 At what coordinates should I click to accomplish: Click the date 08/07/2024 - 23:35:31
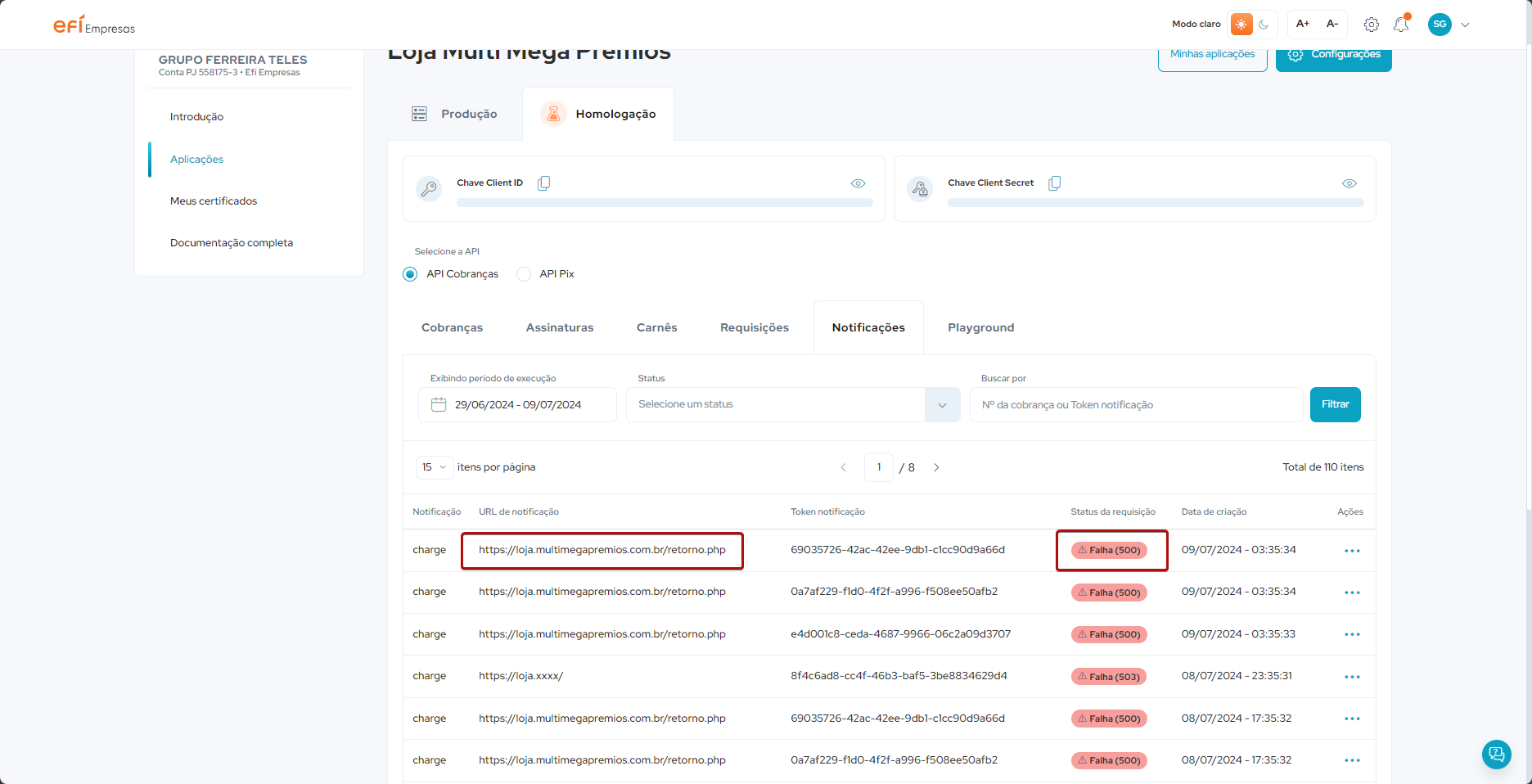(1237, 676)
